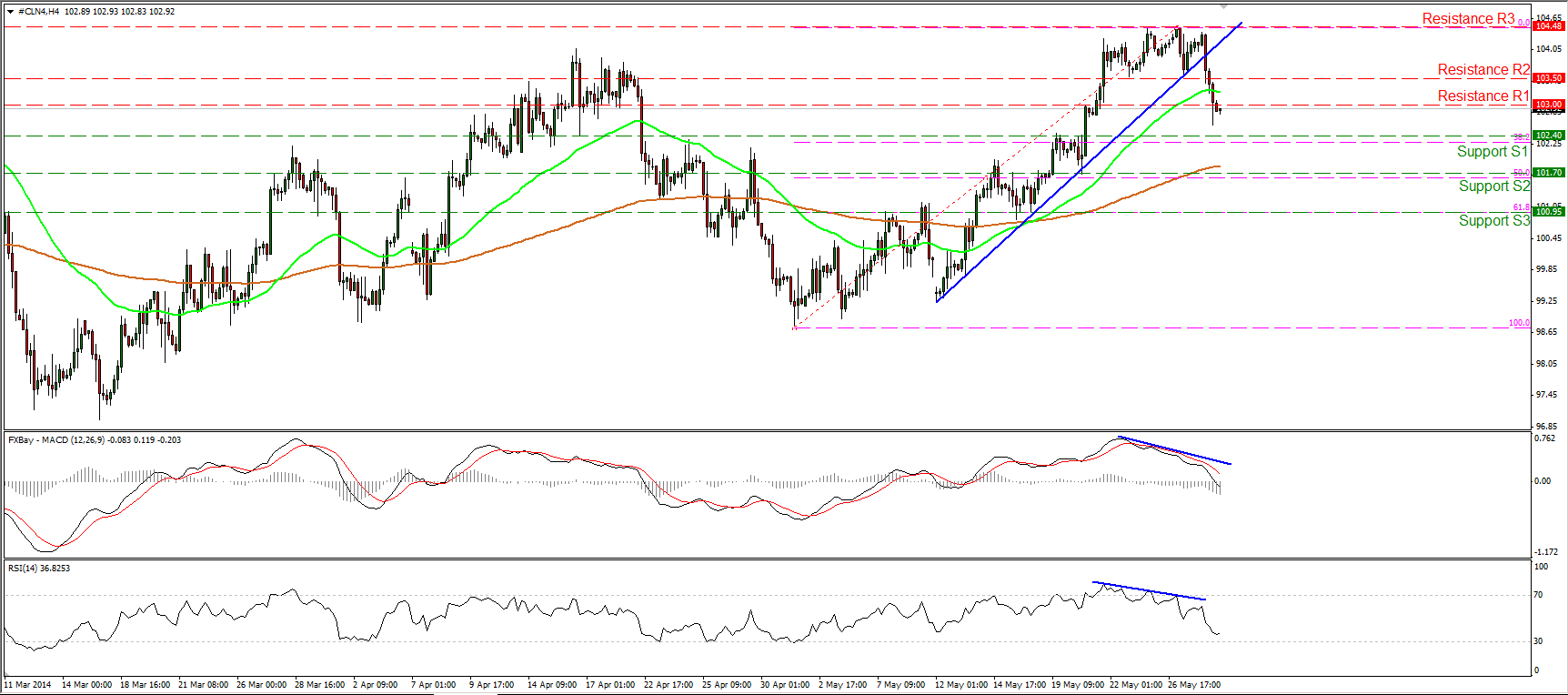Click the 98.65 price scale value

tap(1548, 333)
